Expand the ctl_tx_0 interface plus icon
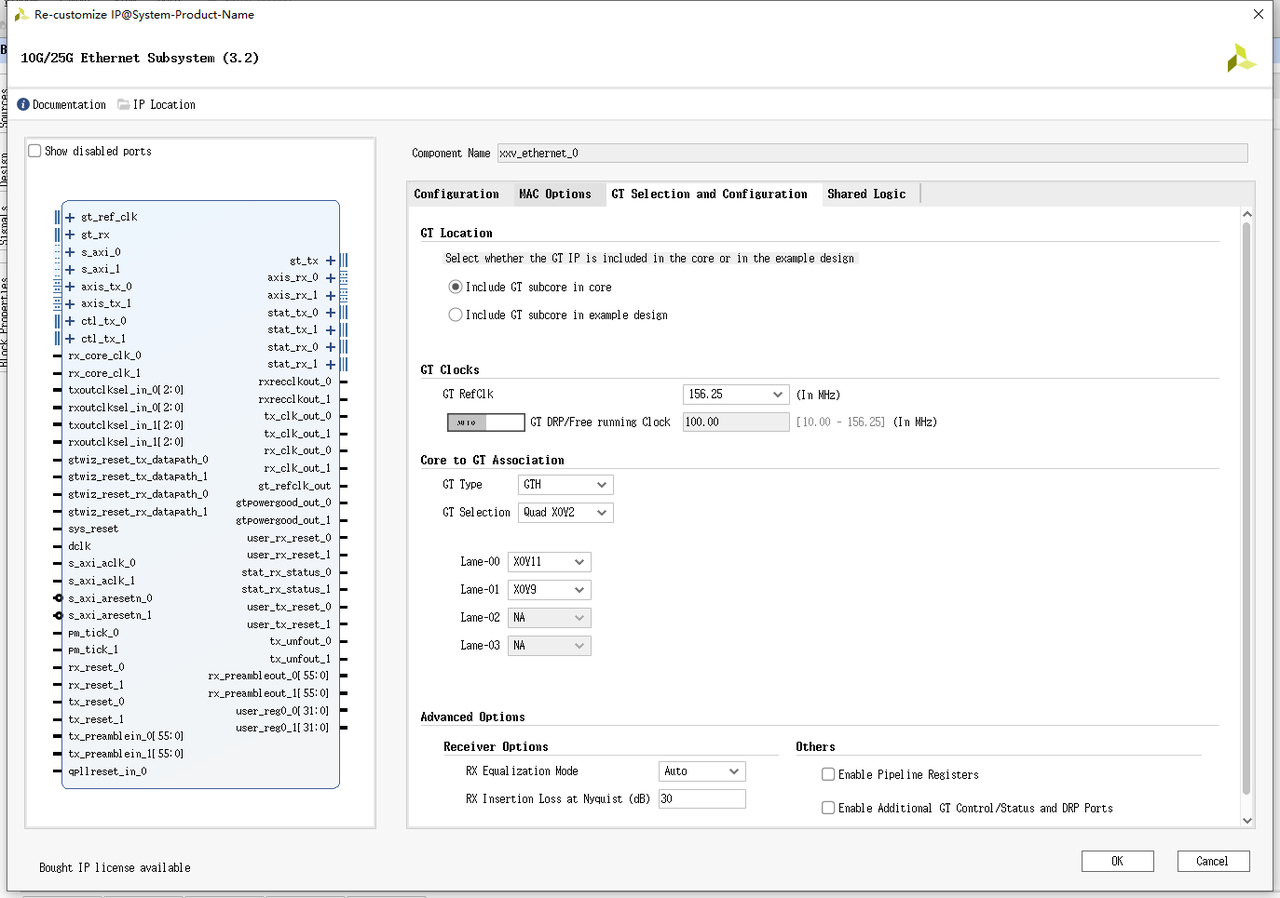This screenshot has width=1280, height=898. tap(70, 321)
